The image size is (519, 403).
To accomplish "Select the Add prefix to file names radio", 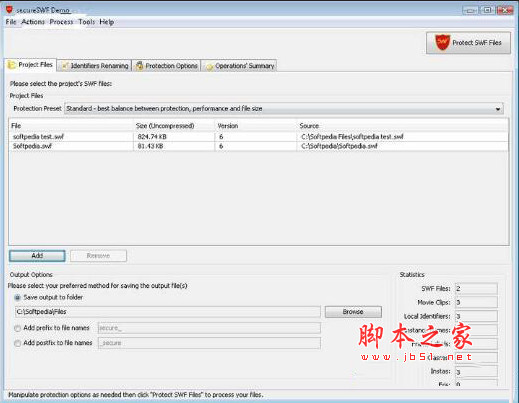I will tap(17, 328).
